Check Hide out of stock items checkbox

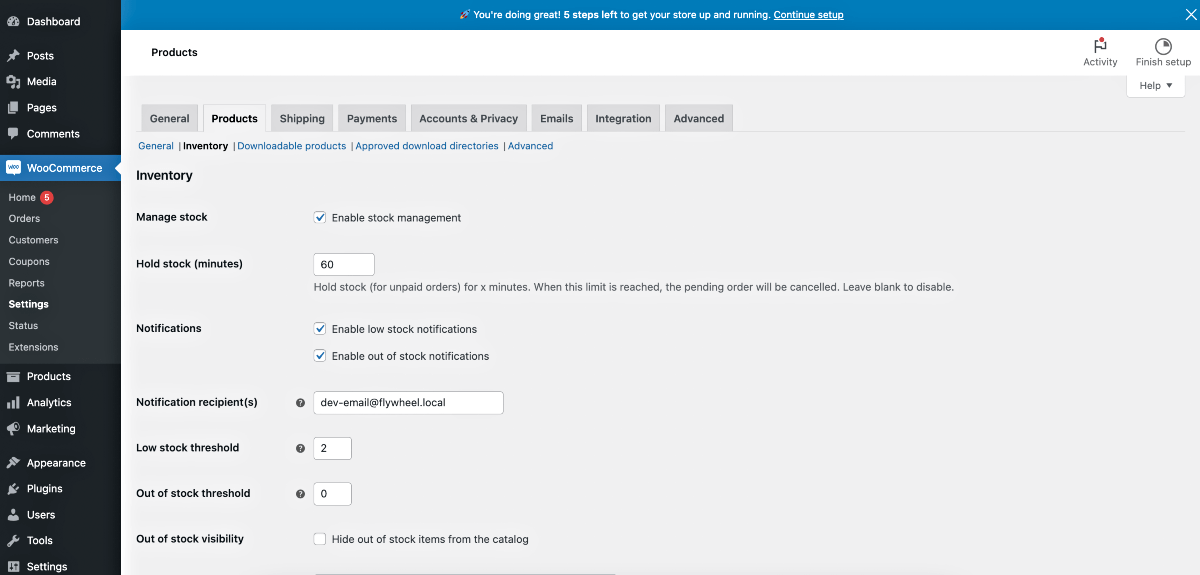tap(320, 539)
